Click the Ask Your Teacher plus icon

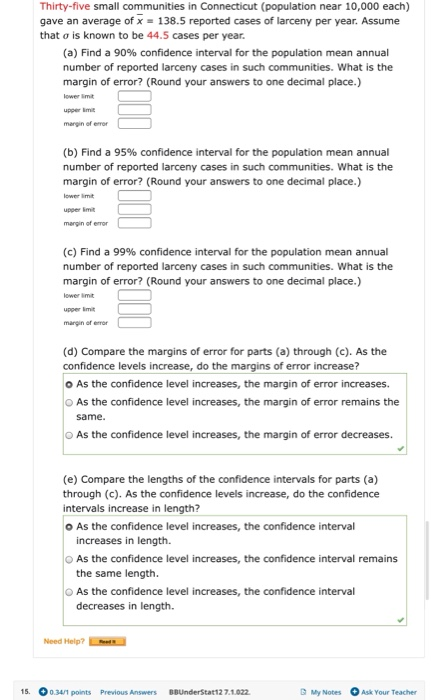pos(355,692)
